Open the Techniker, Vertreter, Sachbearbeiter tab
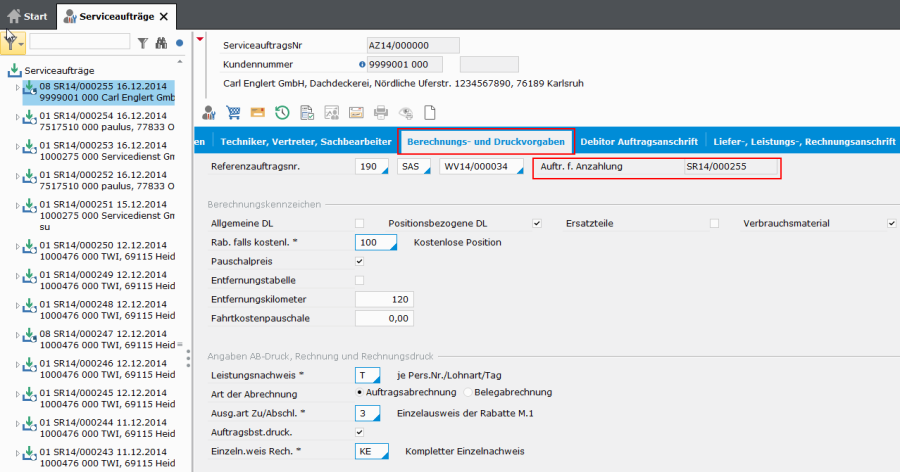The height and width of the screenshot is (472, 900). point(306,141)
